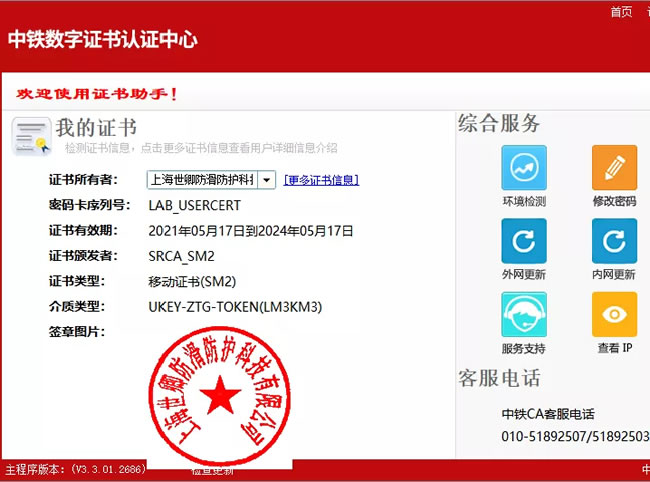Click the 证书所有者 field label
This screenshot has width=650, height=482.
click(83, 180)
